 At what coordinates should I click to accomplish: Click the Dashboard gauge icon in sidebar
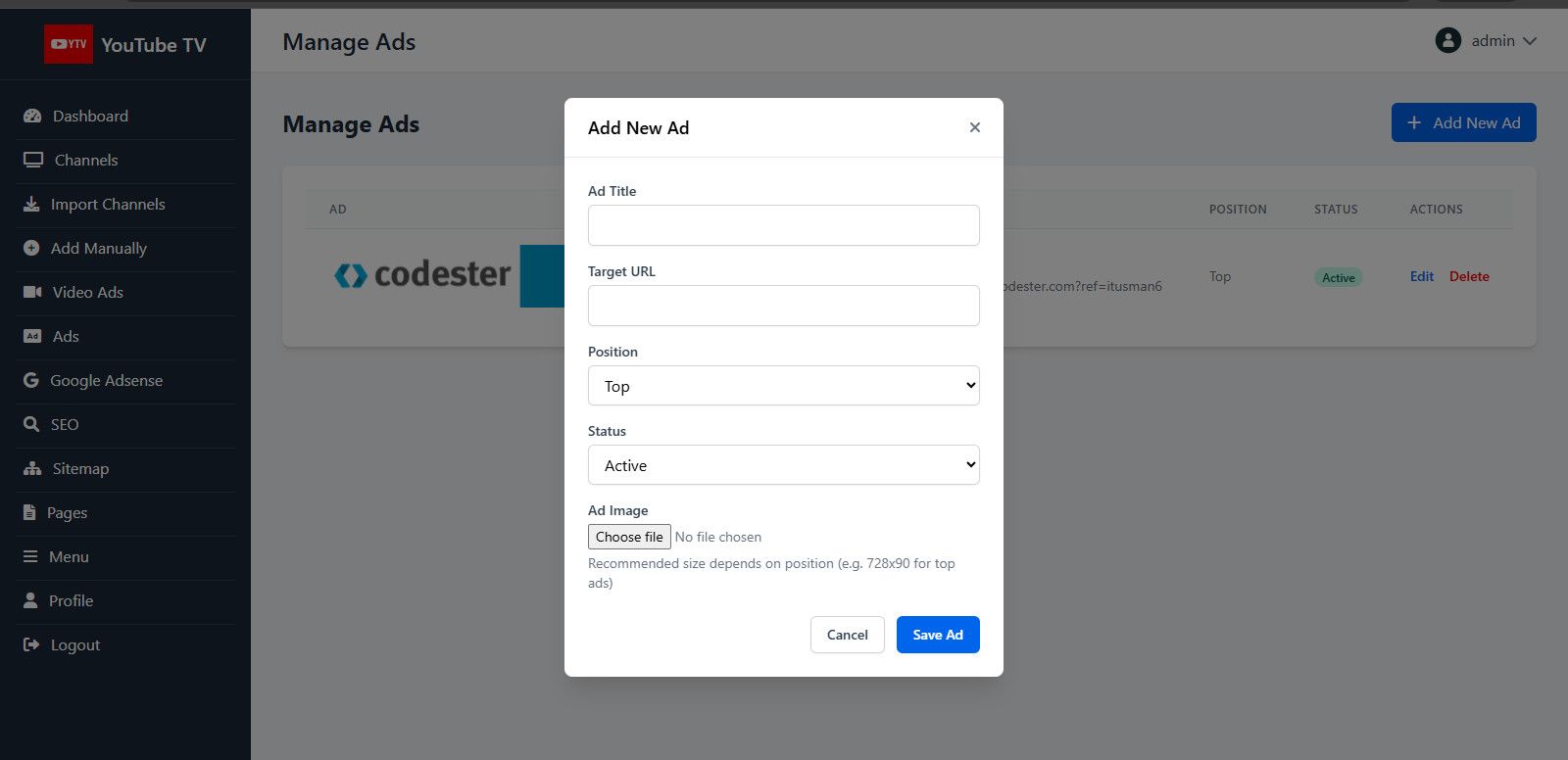32,116
